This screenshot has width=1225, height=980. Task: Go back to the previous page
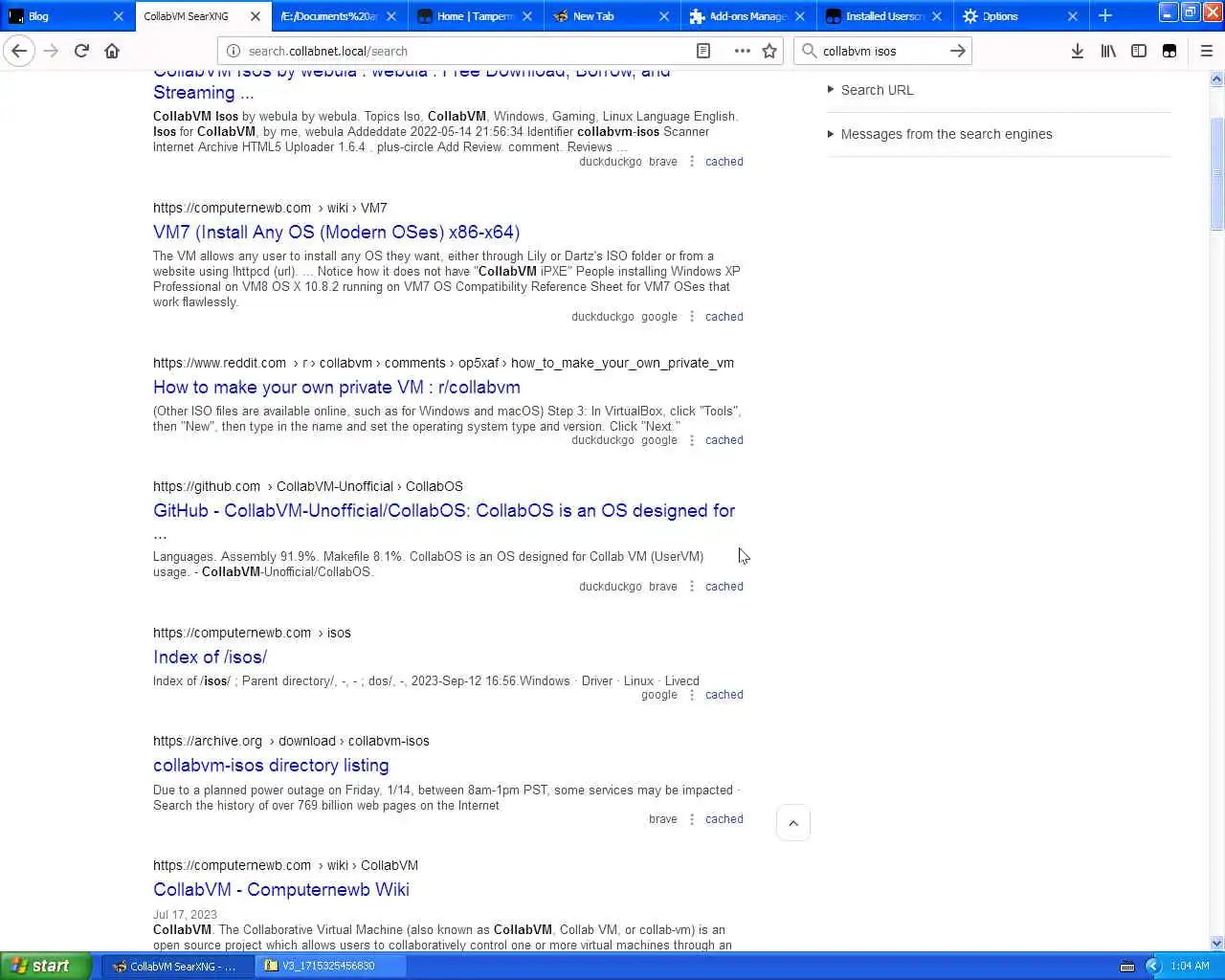pos(19,51)
